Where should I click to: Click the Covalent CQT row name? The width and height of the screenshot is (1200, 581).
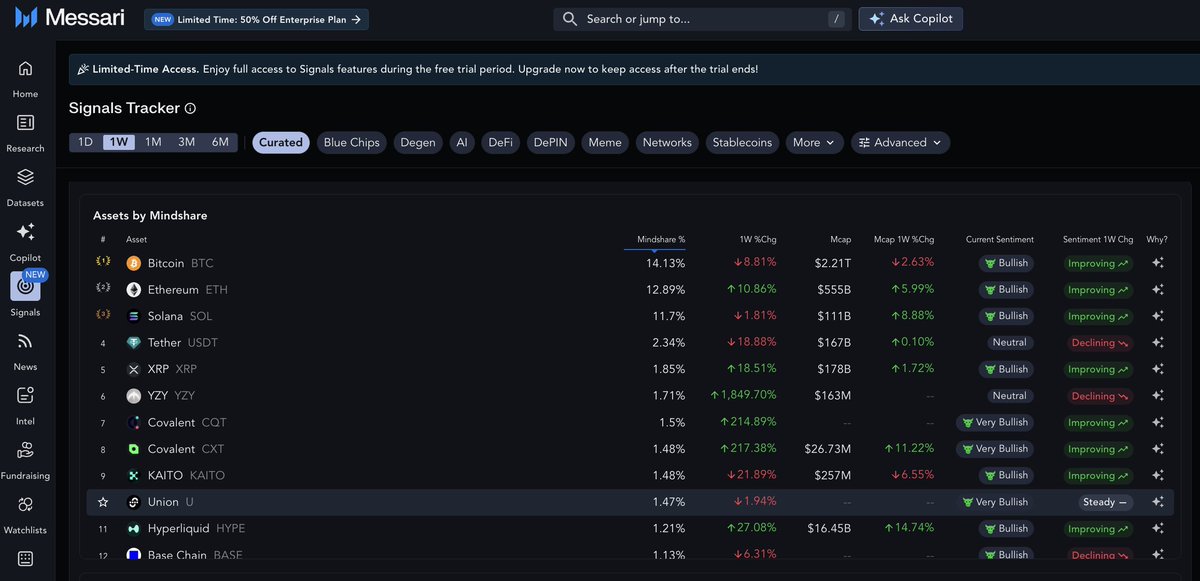pyautogui.click(x=187, y=422)
